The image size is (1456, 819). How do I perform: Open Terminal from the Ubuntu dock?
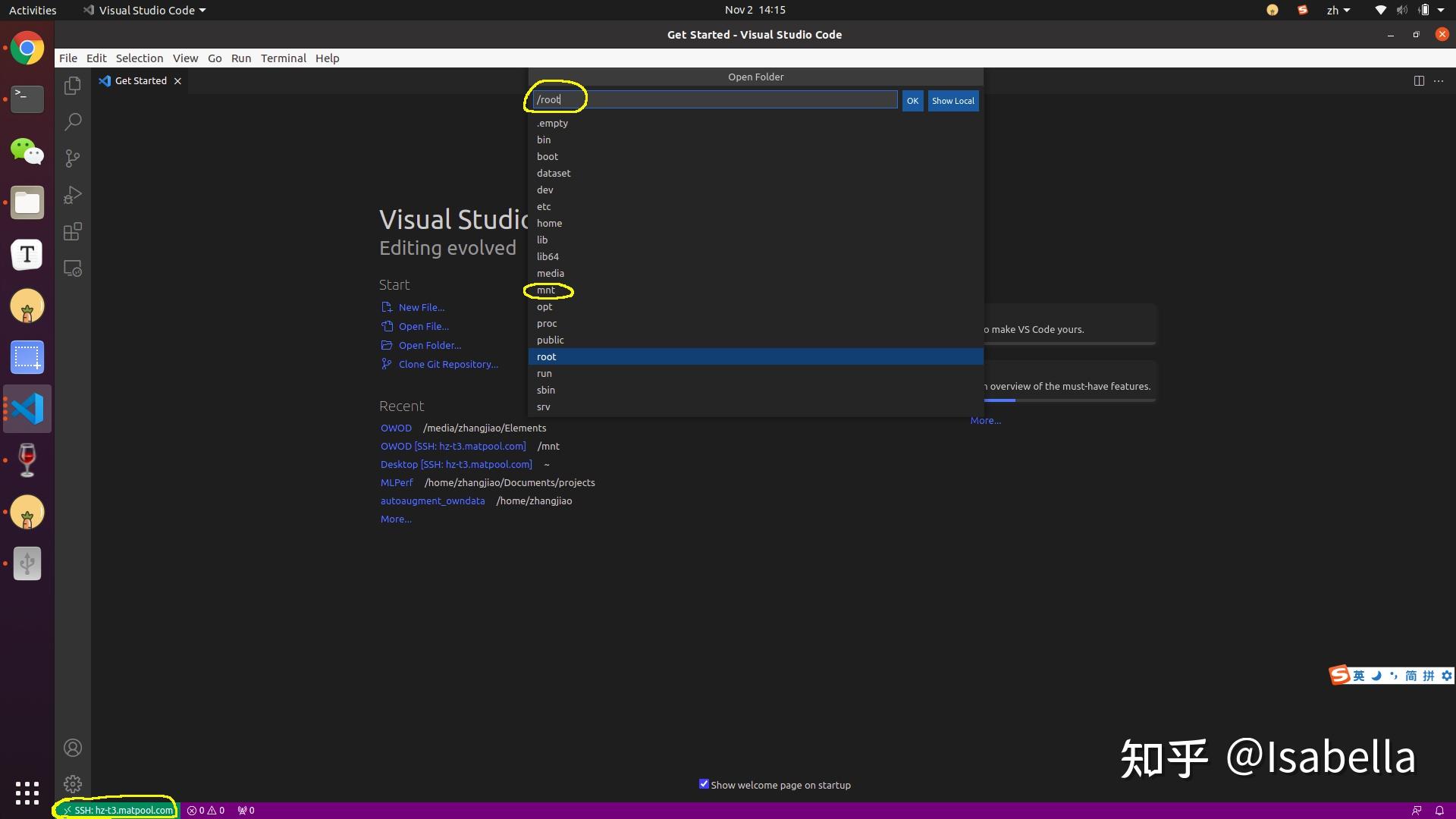point(27,99)
